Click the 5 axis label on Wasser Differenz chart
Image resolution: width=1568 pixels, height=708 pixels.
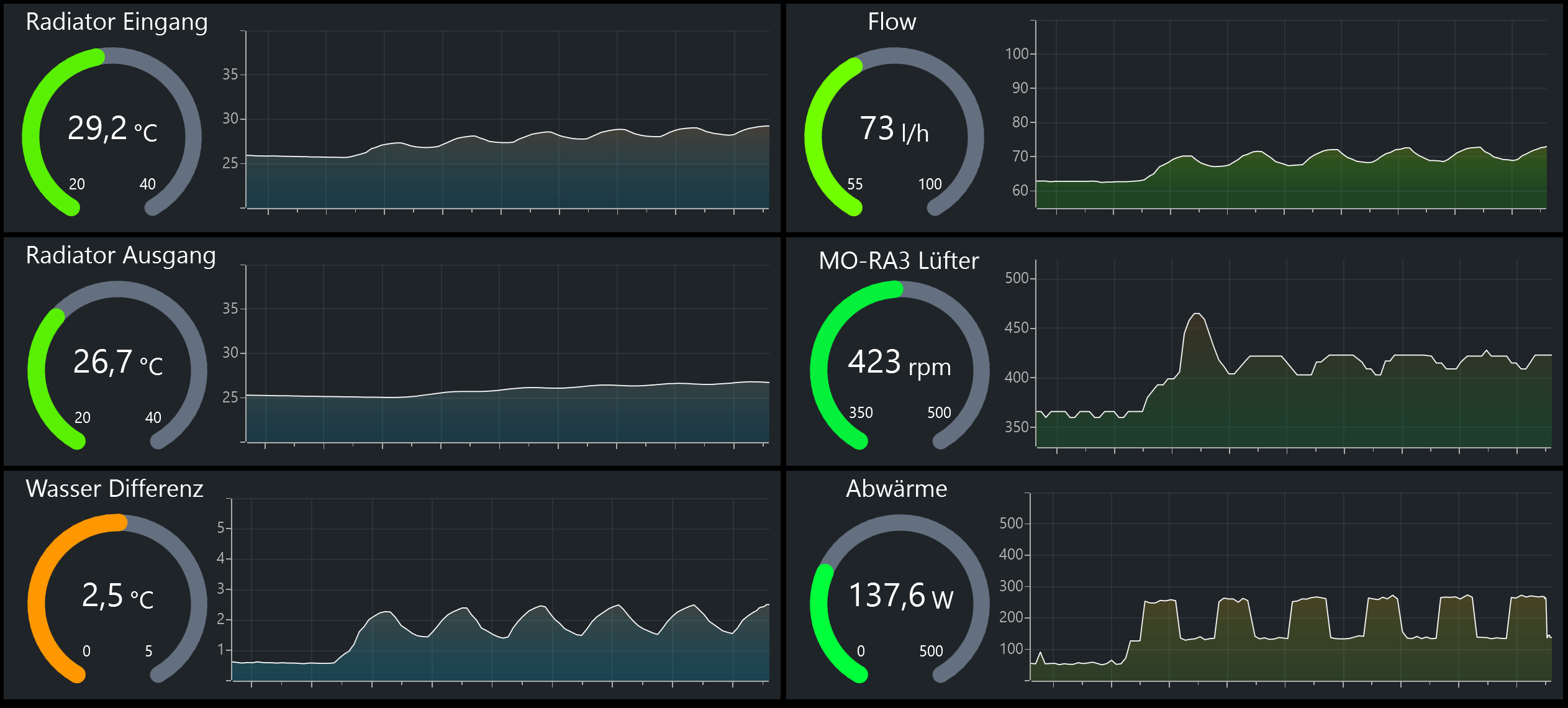220,528
